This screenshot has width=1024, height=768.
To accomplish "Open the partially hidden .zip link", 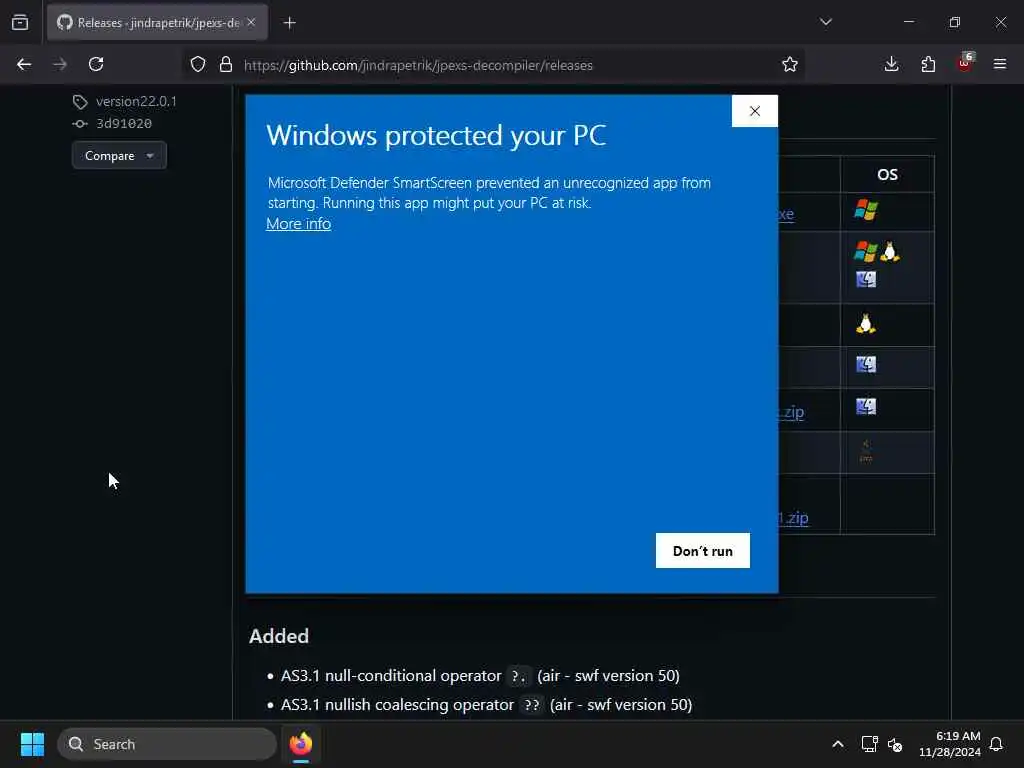I will 792,411.
